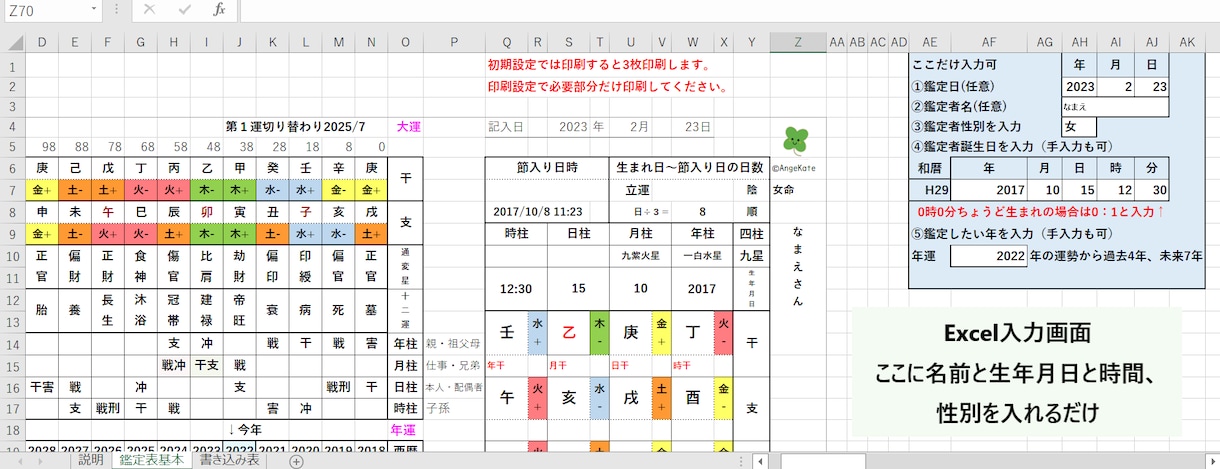Click the ここだけ入力可 label cell
The image size is (1220, 469).
pyautogui.click(x=948, y=65)
